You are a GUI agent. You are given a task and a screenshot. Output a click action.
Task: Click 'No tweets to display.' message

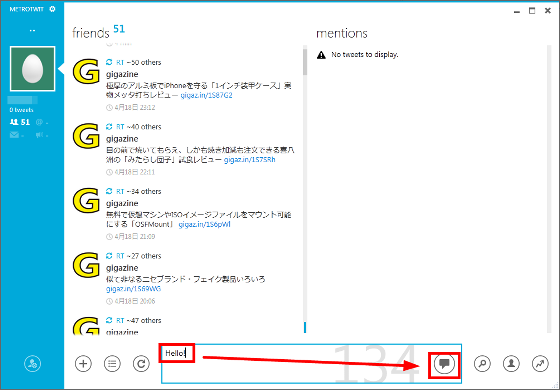click(x=364, y=54)
